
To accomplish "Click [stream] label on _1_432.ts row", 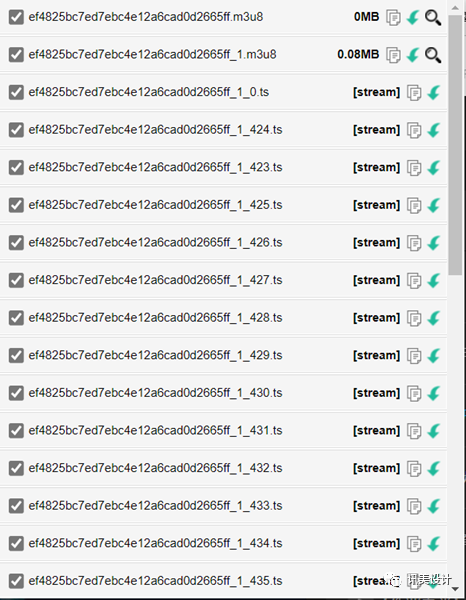I will coord(376,468).
